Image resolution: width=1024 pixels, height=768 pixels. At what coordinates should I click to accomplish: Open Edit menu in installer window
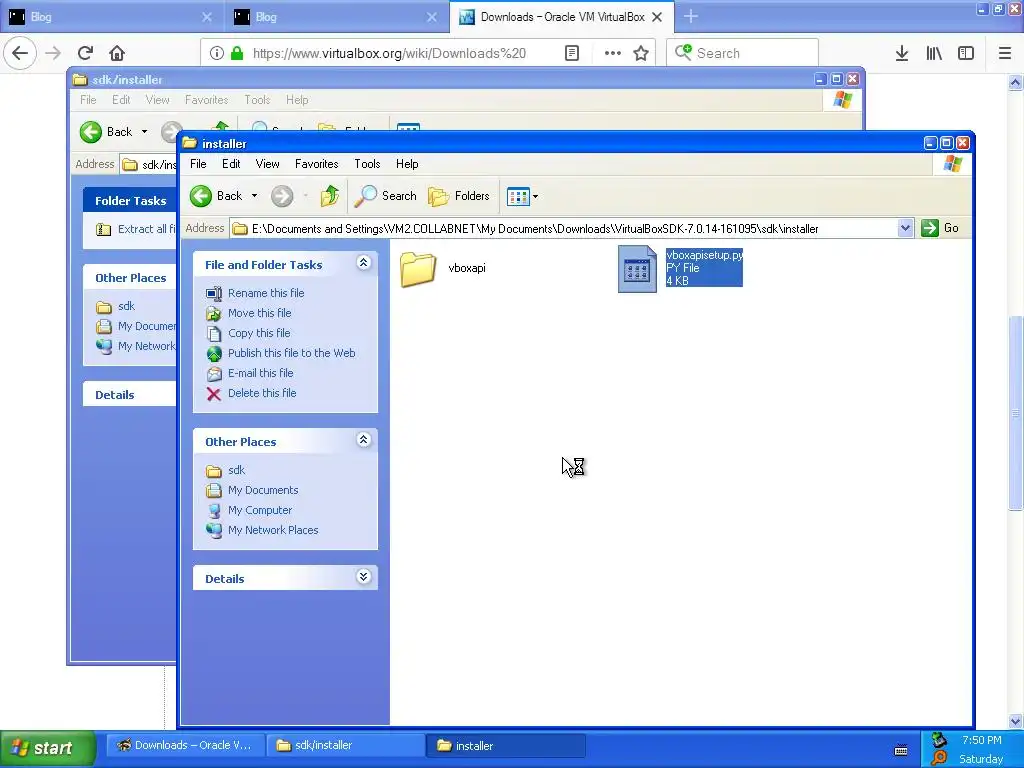(x=231, y=164)
